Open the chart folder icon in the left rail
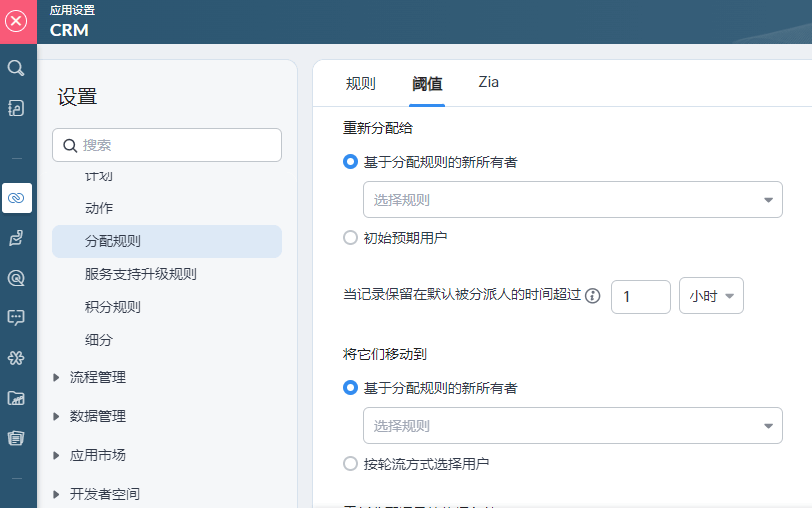812x508 pixels. coord(16,398)
